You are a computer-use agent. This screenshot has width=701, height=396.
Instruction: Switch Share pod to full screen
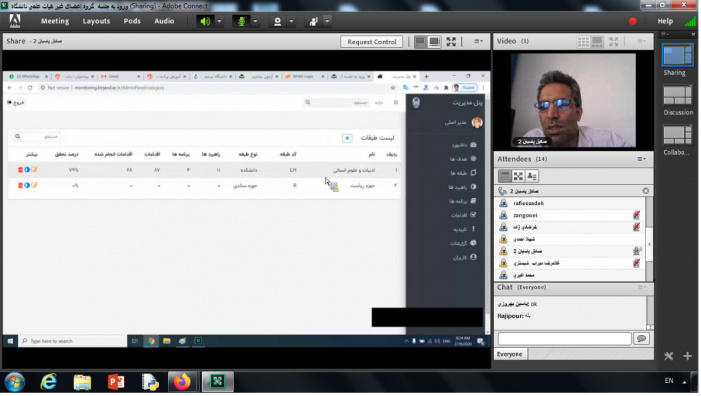point(451,42)
